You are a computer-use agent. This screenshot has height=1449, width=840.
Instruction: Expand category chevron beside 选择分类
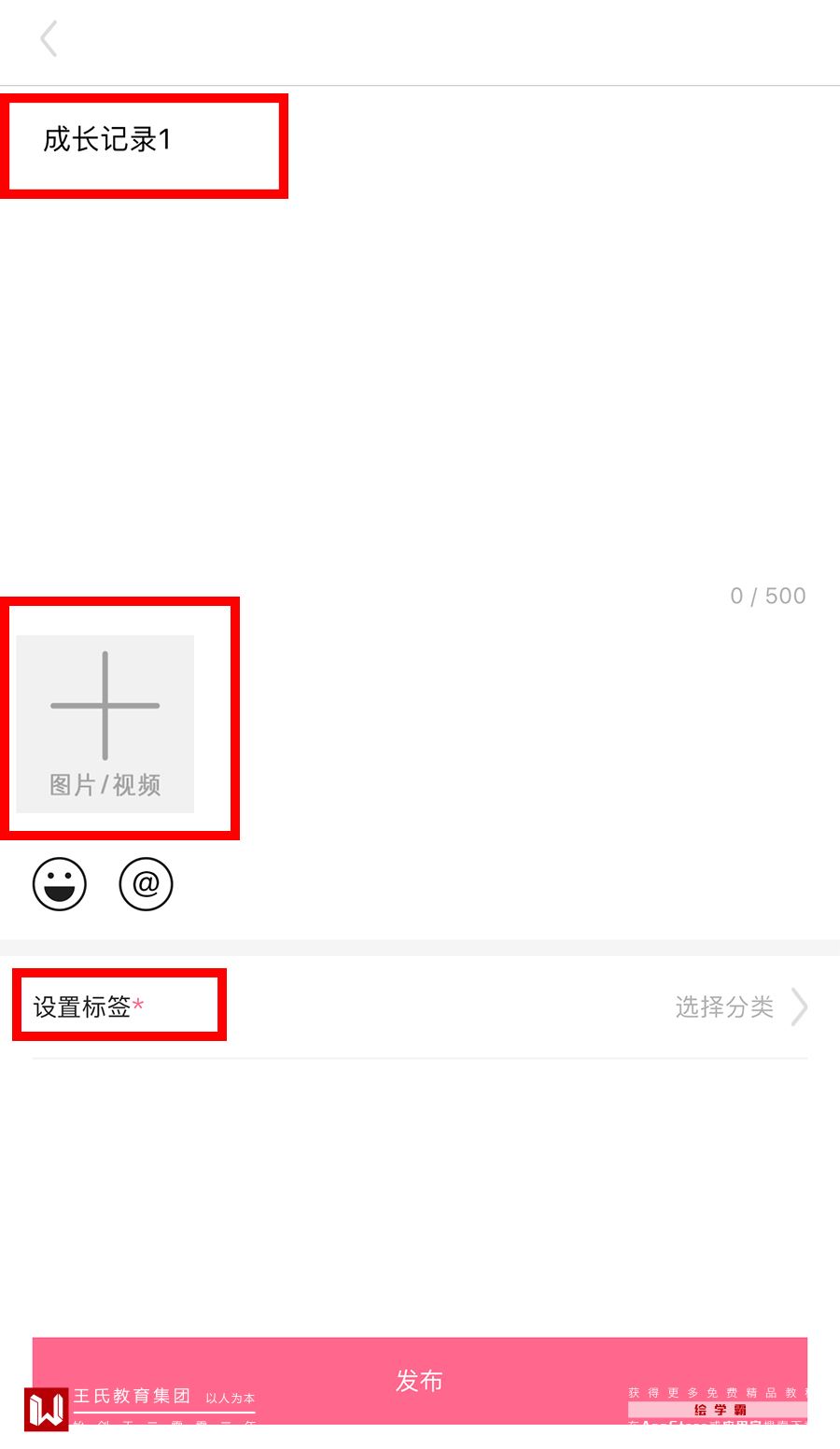800,1006
